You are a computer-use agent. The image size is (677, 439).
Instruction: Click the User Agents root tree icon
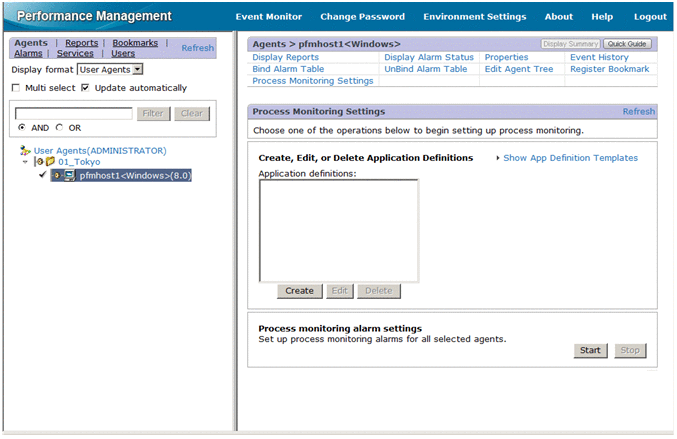point(25,150)
